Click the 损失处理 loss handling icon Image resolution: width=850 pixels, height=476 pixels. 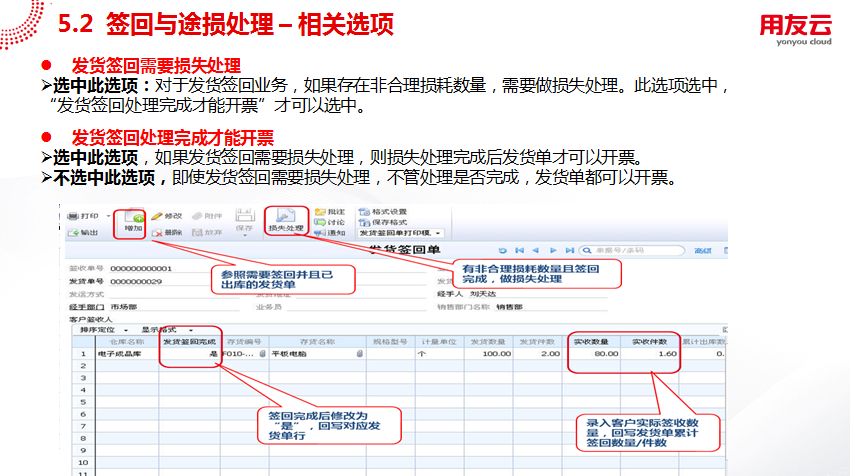(286, 216)
